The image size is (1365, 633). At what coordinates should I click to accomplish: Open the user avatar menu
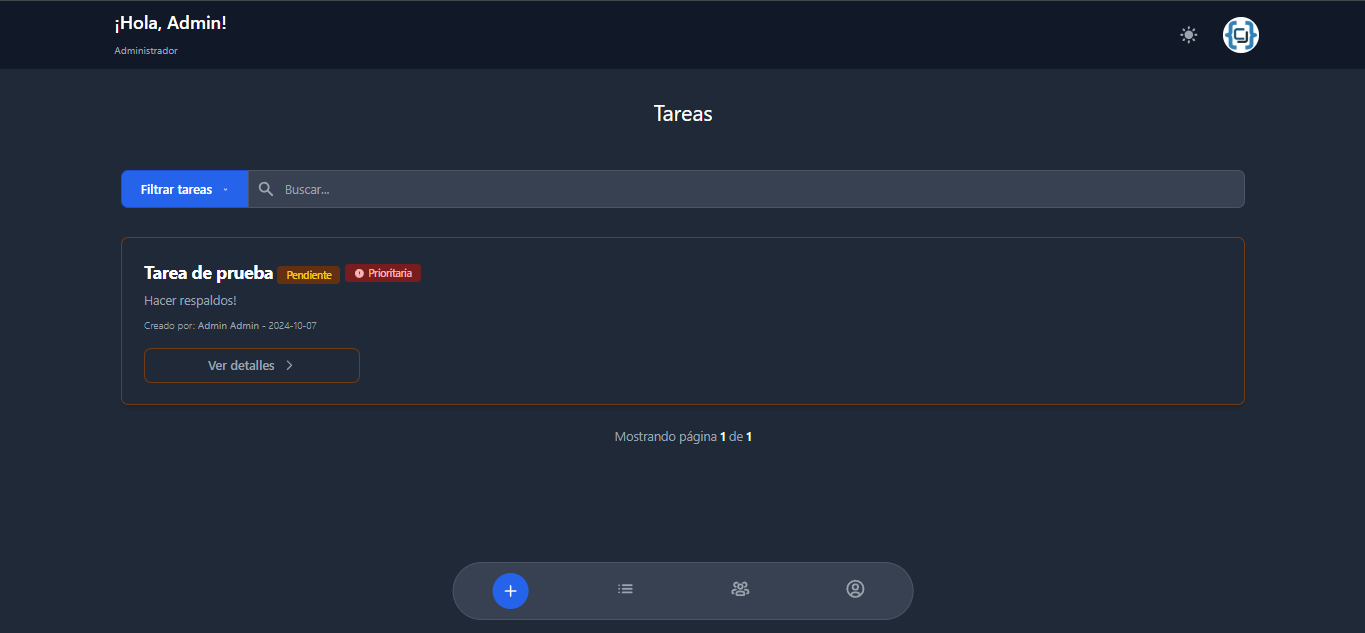[1240, 35]
